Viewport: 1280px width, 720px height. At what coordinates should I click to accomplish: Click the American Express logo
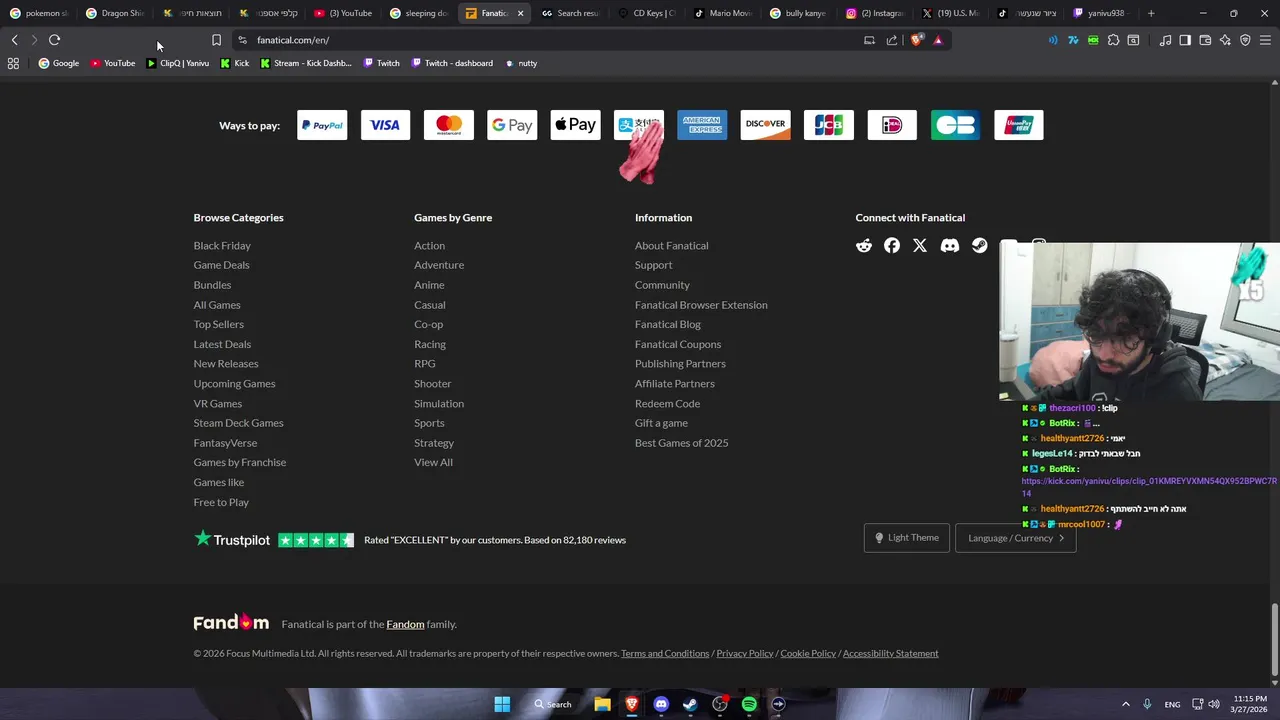(702, 125)
